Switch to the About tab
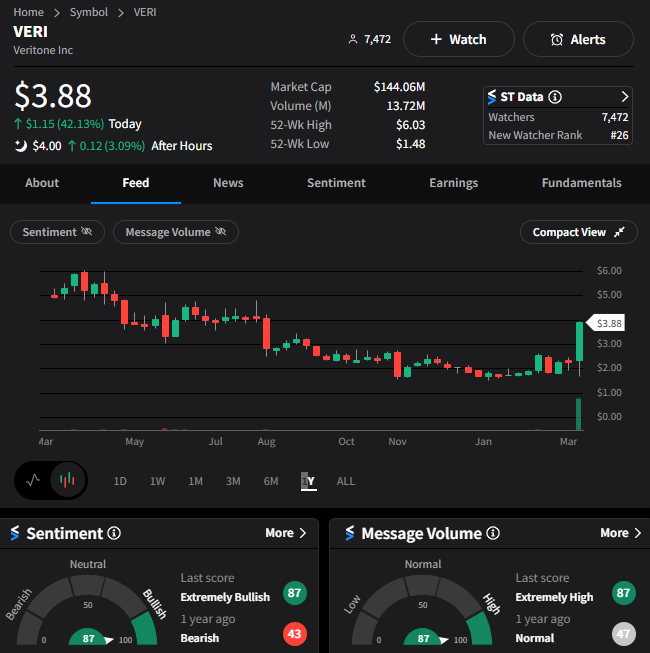Viewport: 650px width, 653px height. point(42,183)
